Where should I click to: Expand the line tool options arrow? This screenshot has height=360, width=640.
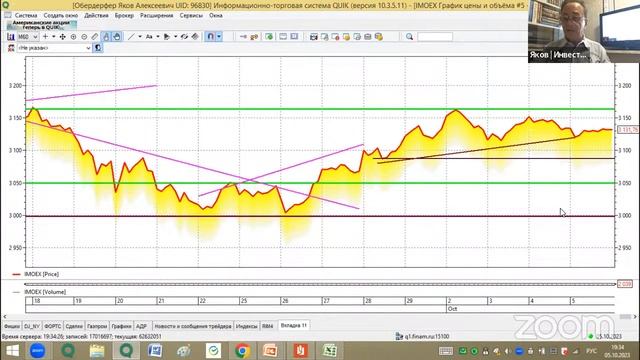pos(140,37)
